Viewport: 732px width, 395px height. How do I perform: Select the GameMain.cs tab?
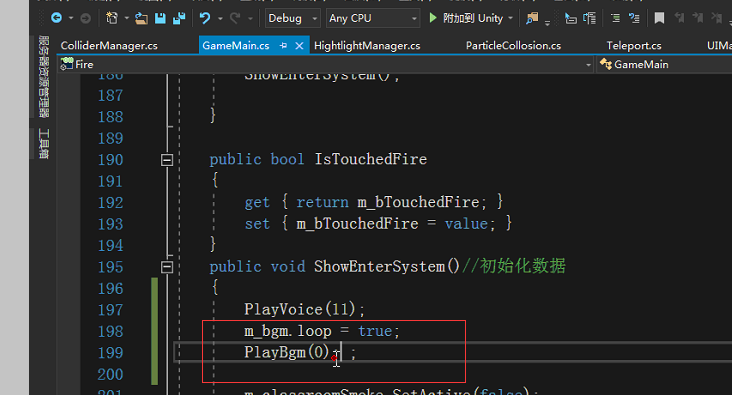[x=236, y=46]
